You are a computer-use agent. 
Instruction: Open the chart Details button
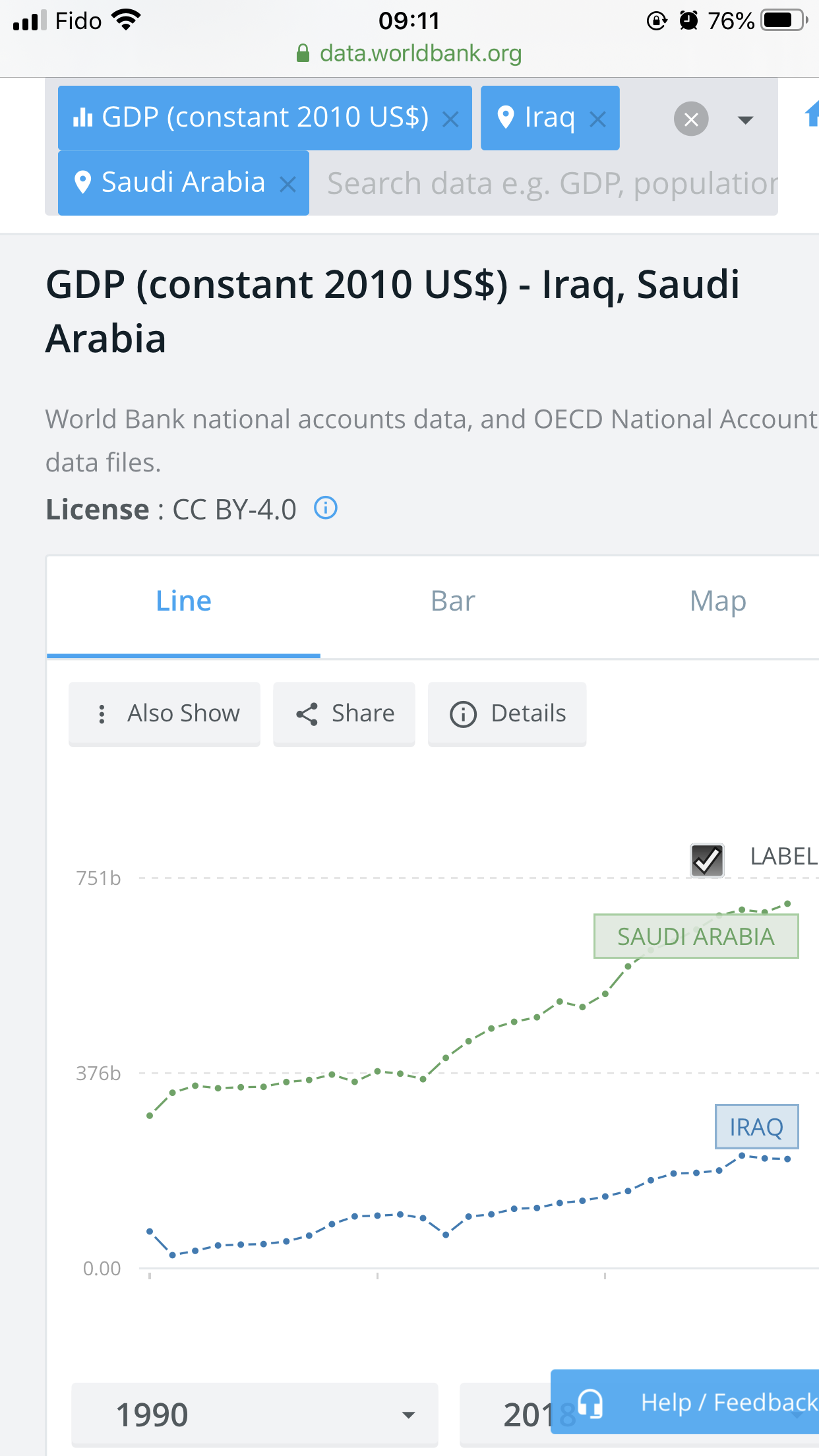tap(507, 713)
